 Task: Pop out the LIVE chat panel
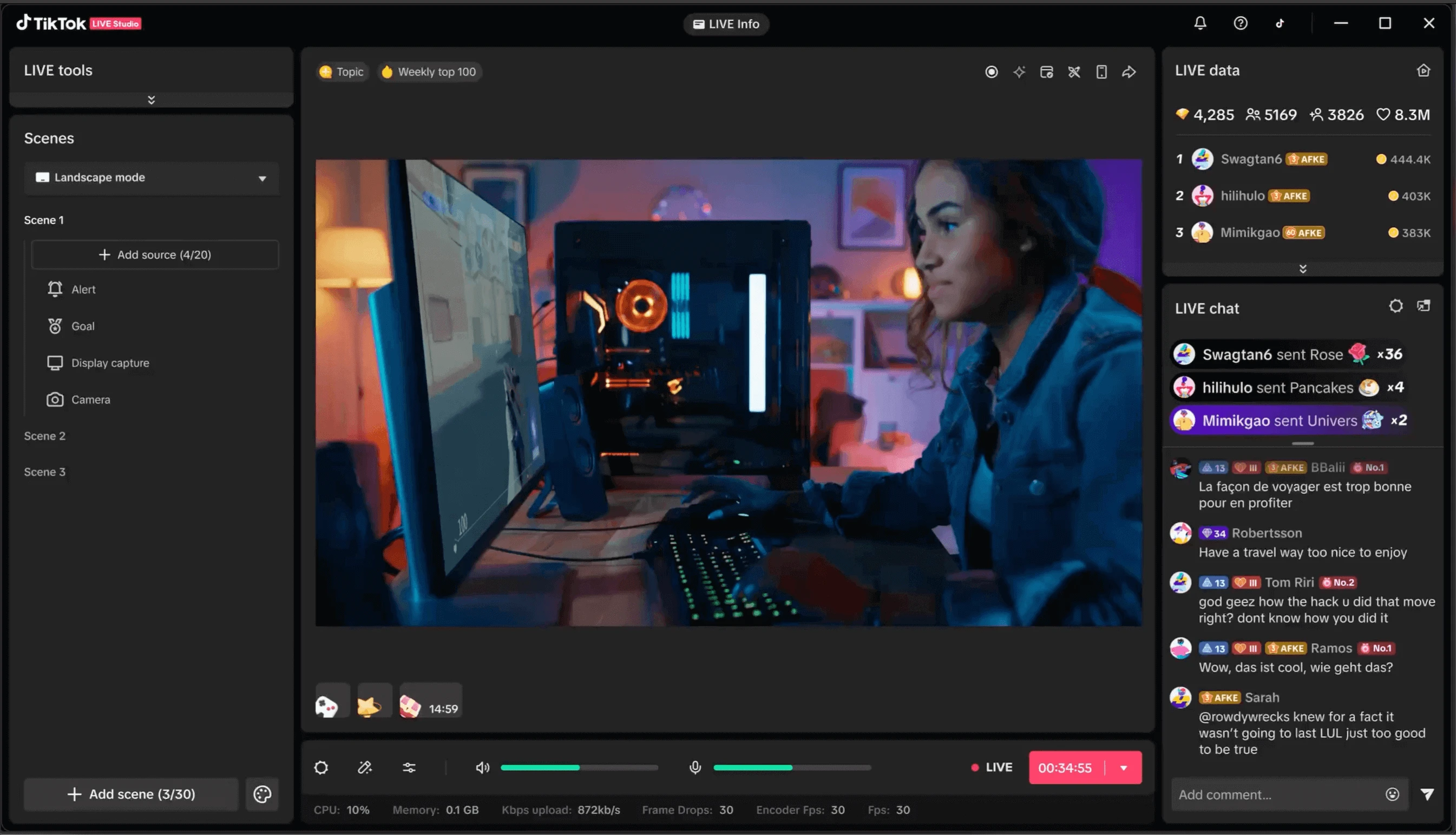click(1424, 305)
